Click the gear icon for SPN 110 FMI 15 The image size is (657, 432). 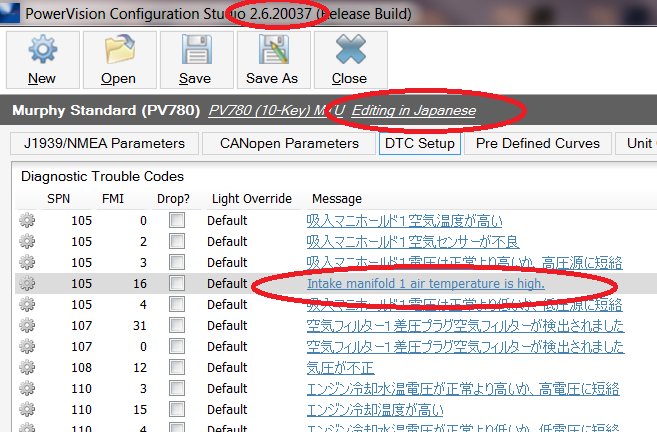27,409
